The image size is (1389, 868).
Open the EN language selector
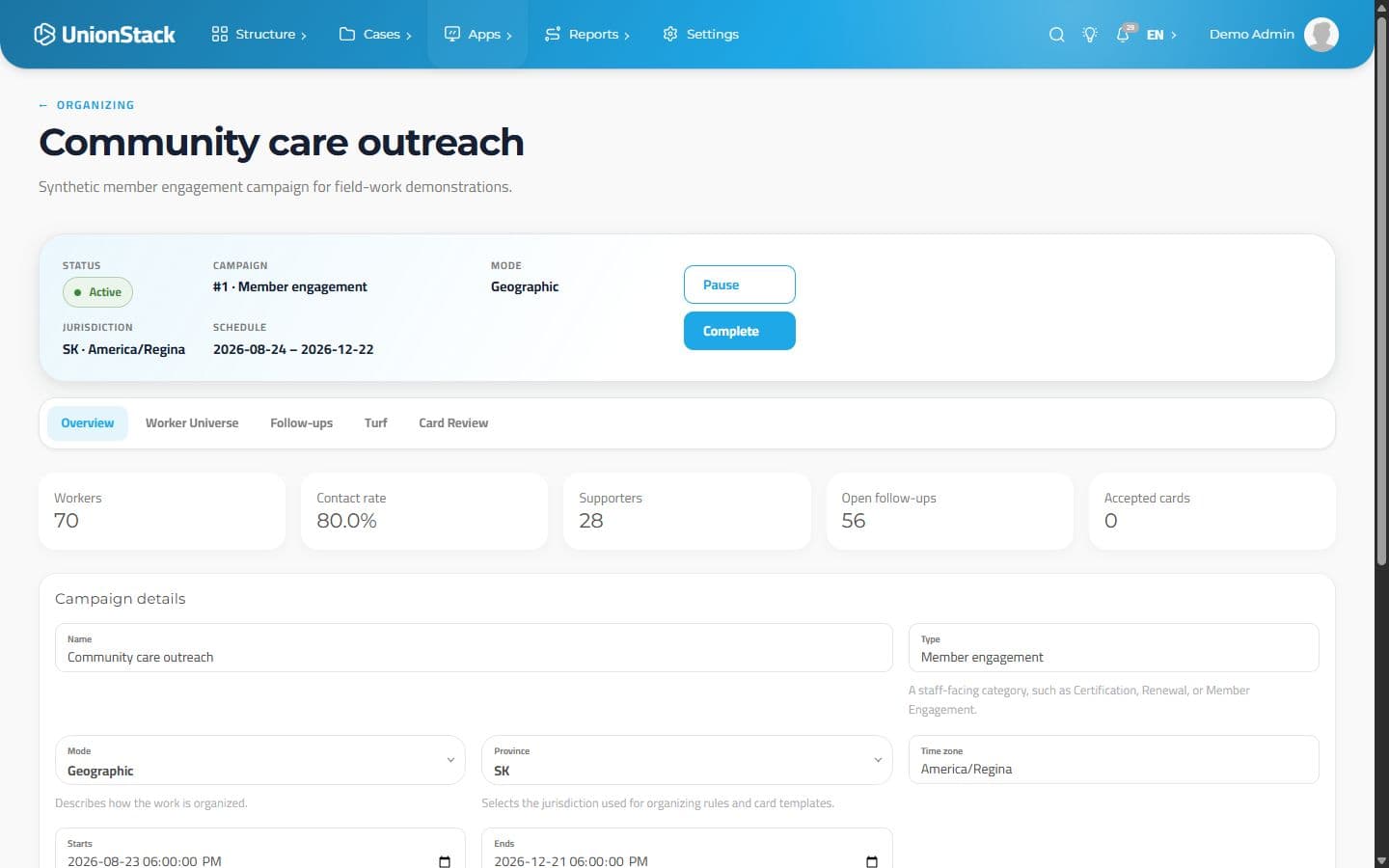[x=1161, y=34]
